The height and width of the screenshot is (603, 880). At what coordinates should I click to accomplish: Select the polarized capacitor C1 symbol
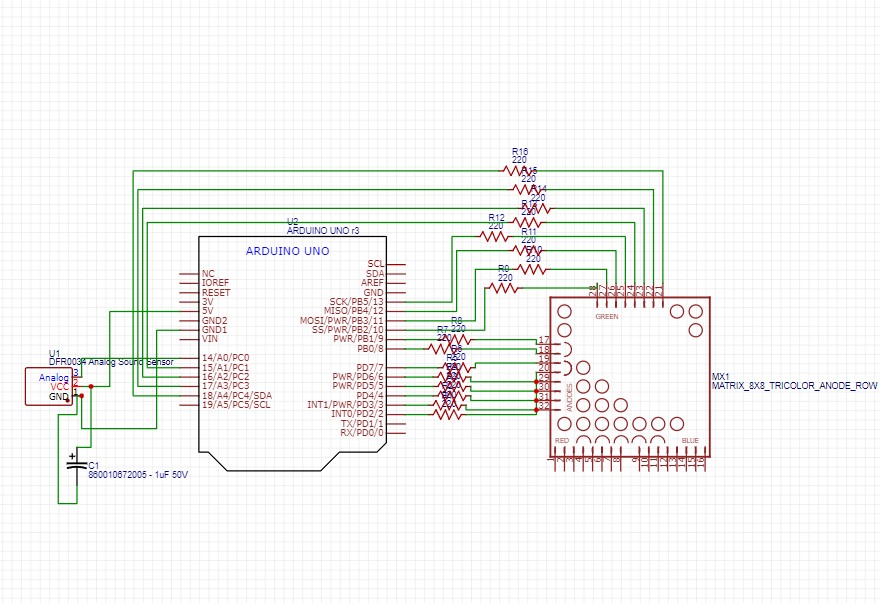coord(78,465)
